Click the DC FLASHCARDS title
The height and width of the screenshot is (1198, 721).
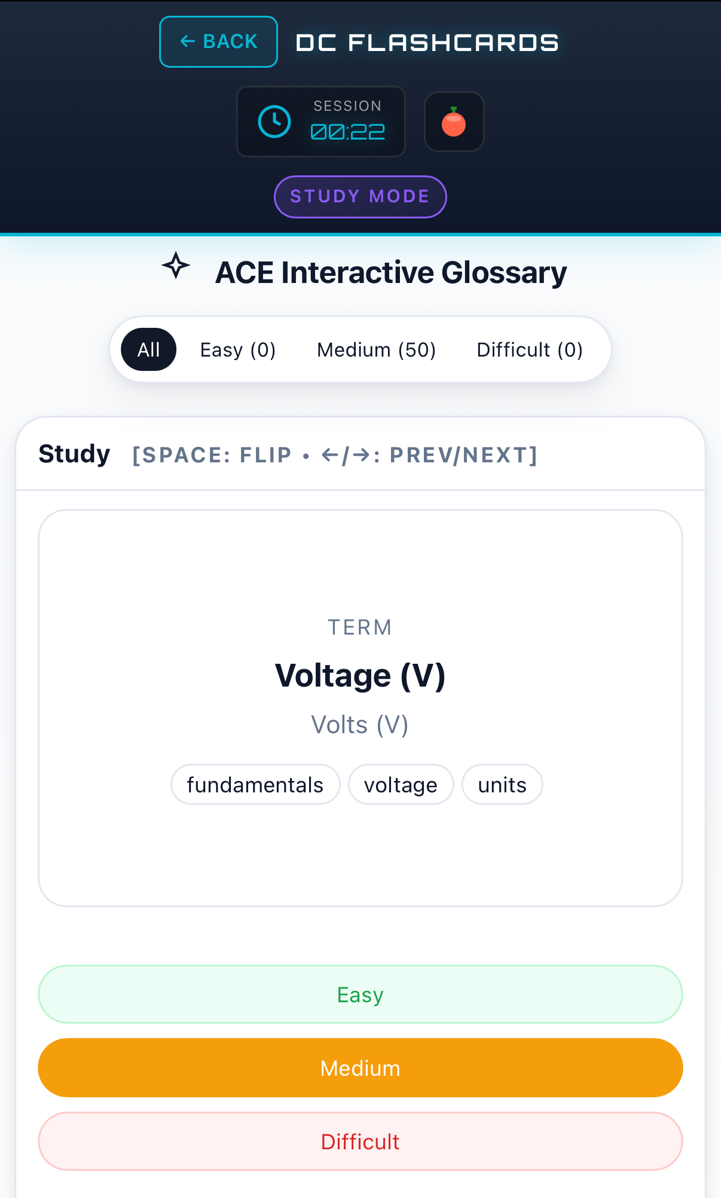point(427,42)
